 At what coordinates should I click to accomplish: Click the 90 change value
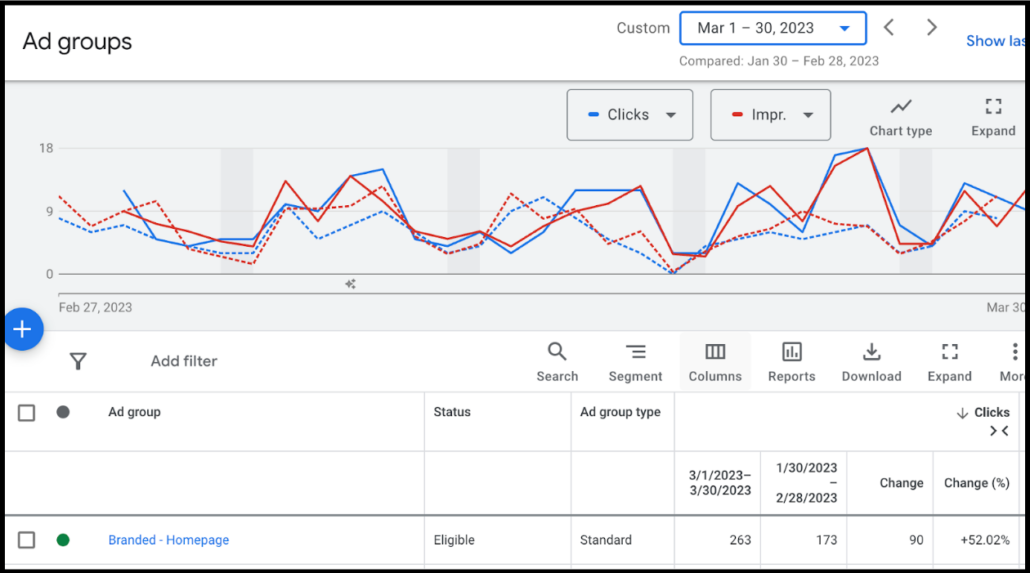916,540
